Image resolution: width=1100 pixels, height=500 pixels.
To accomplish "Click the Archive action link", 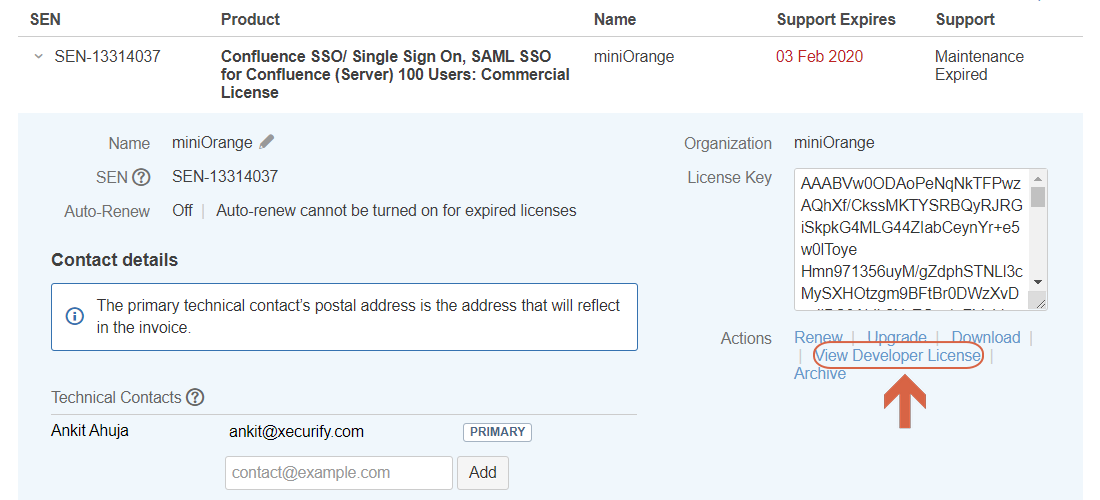I will [x=819, y=374].
